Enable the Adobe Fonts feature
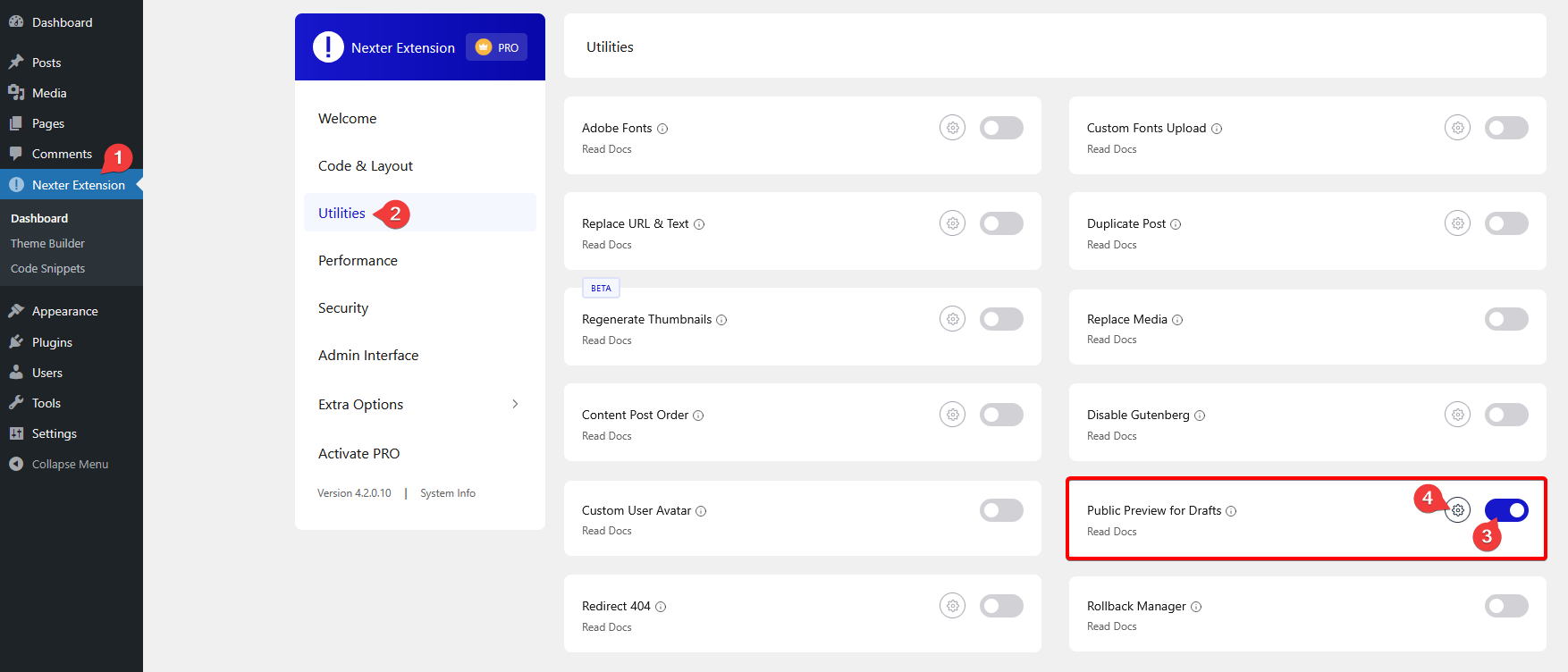The image size is (1568, 672). click(x=1001, y=127)
